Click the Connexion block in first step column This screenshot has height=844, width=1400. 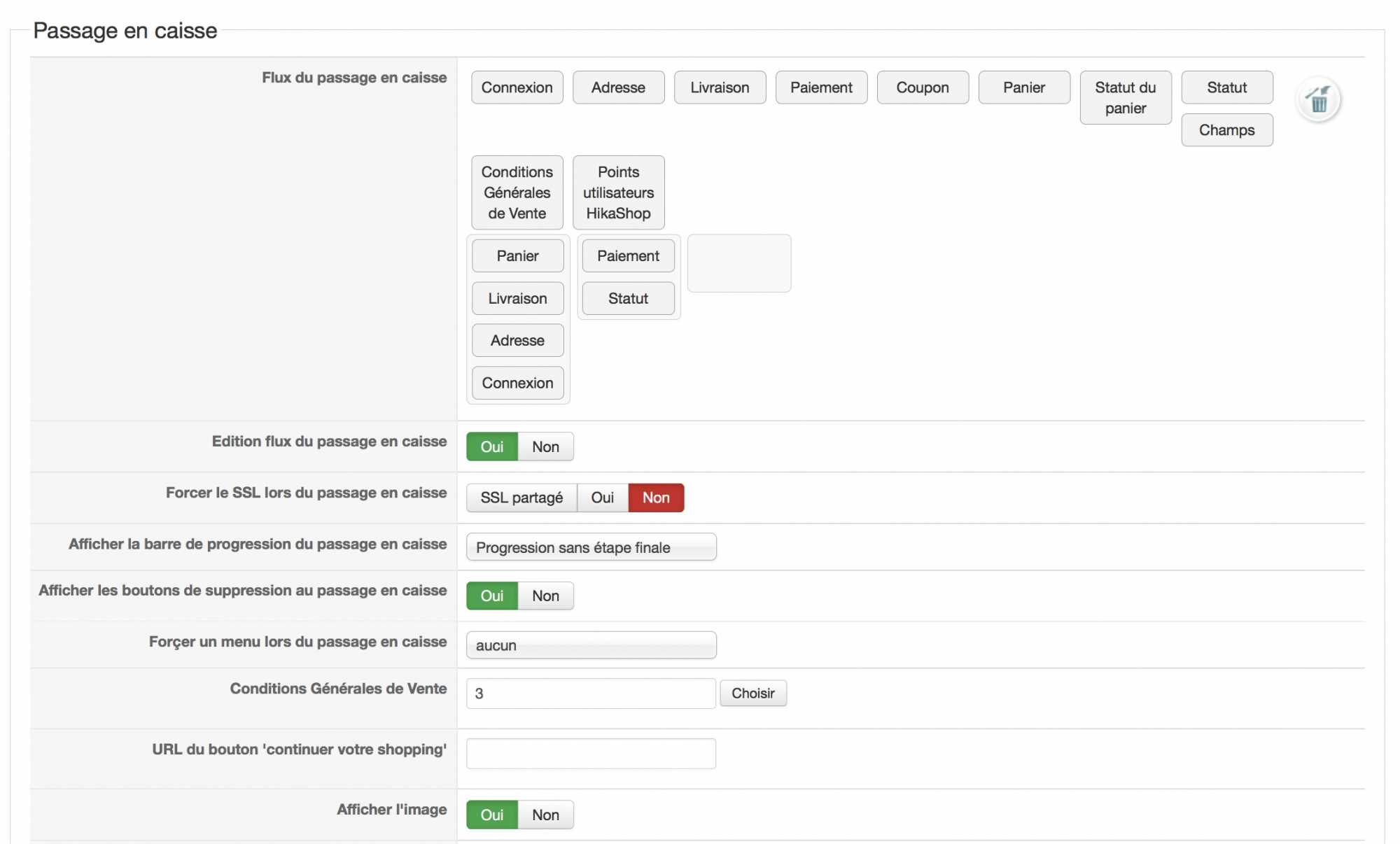coord(517,383)
